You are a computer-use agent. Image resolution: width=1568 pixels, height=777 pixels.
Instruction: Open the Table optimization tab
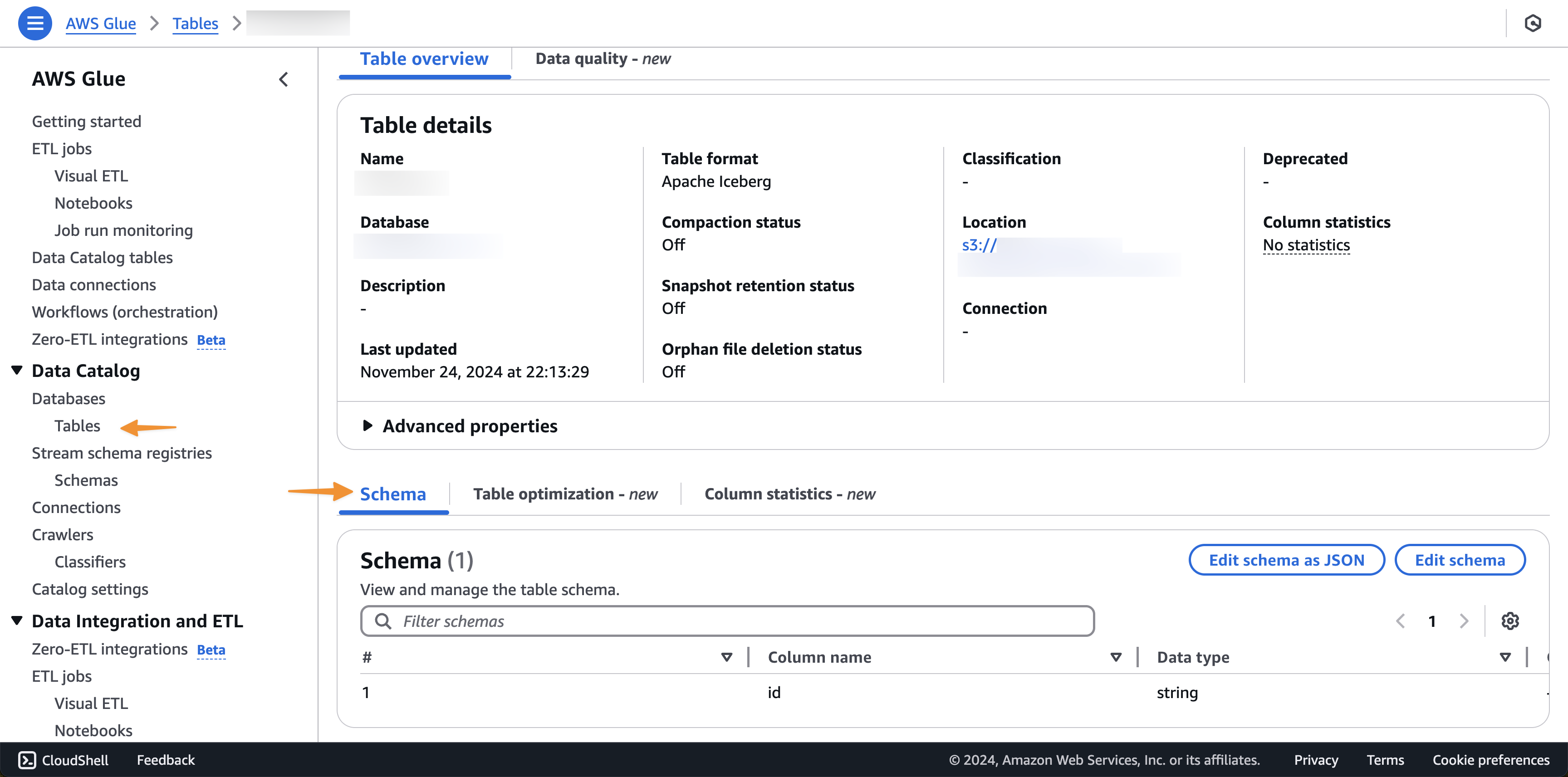click(565, 494)
